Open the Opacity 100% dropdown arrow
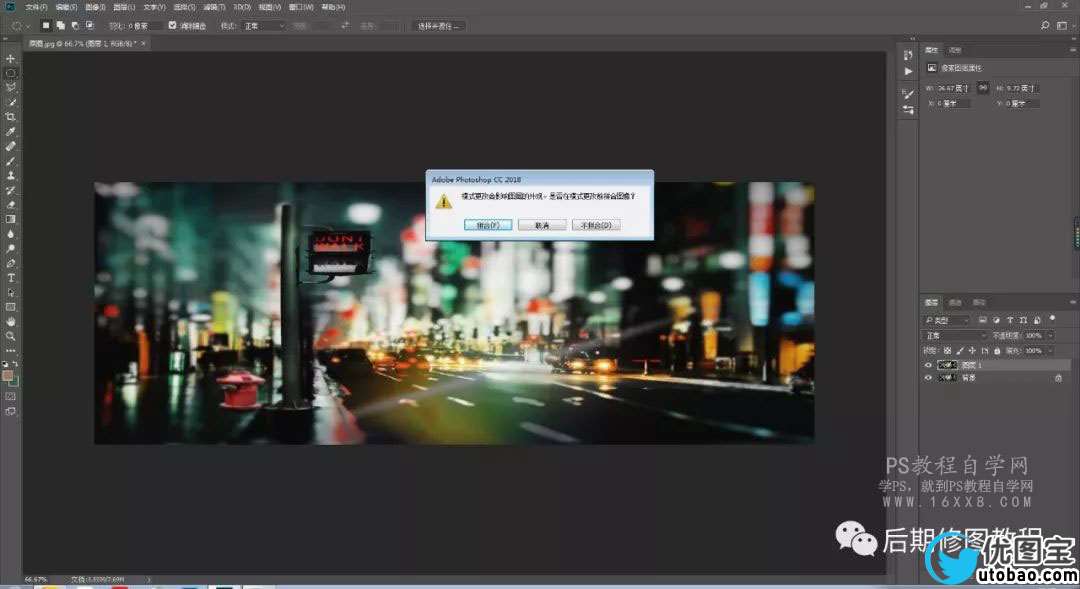This screenshot has height=589, width=1080. (1051, 335)
